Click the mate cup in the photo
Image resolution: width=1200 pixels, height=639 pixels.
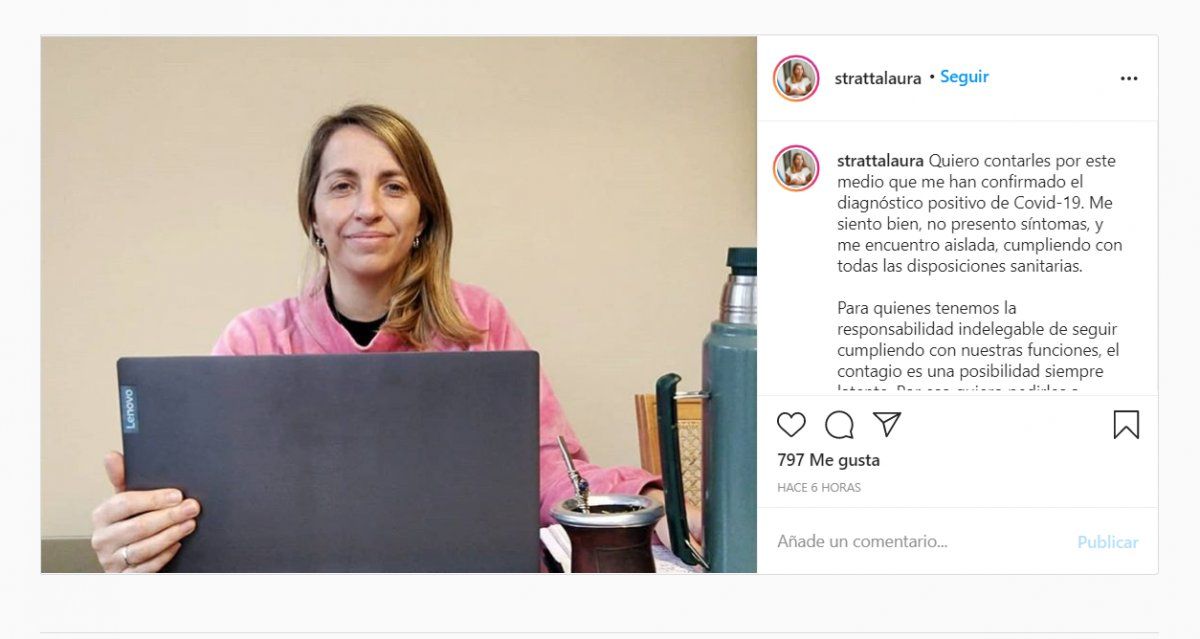click(607, 532)
